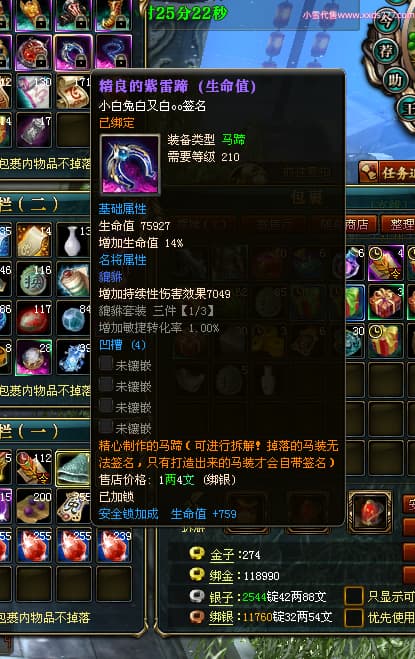Viewport: 415px width, 659px height.
Task: Click the red stone item numbered 117
Action: (34, 319)
